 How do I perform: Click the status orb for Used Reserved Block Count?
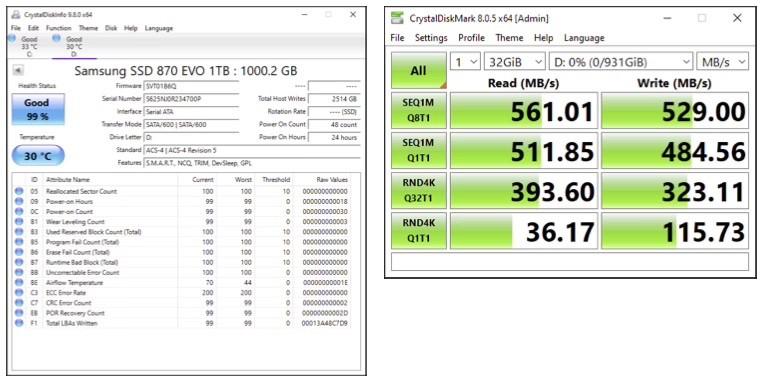(19, 231)
